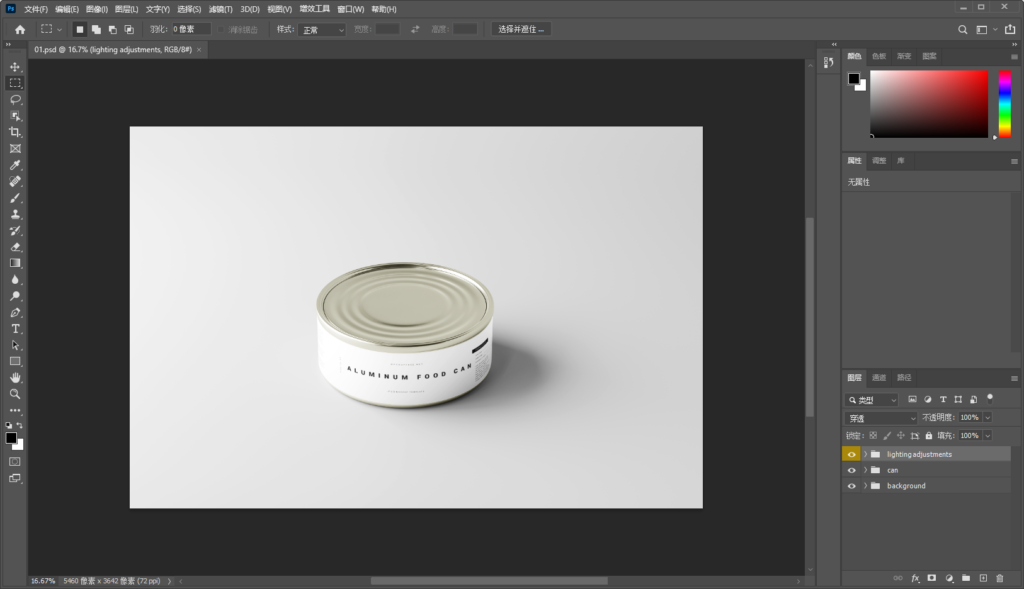Select the Blur tool

click(x=15, y=279)
